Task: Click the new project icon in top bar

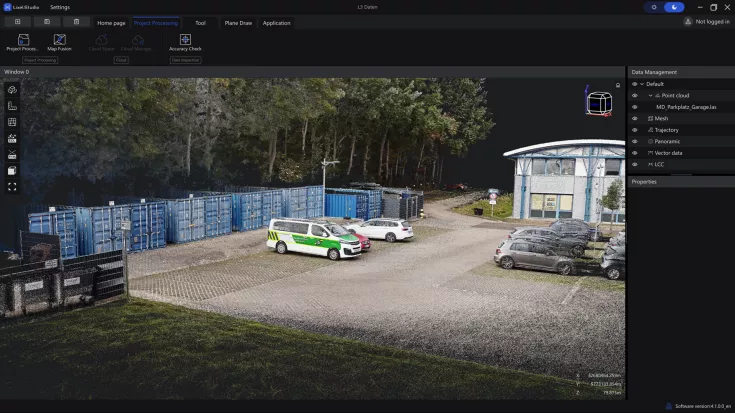Action: click(x=17, y=22)
